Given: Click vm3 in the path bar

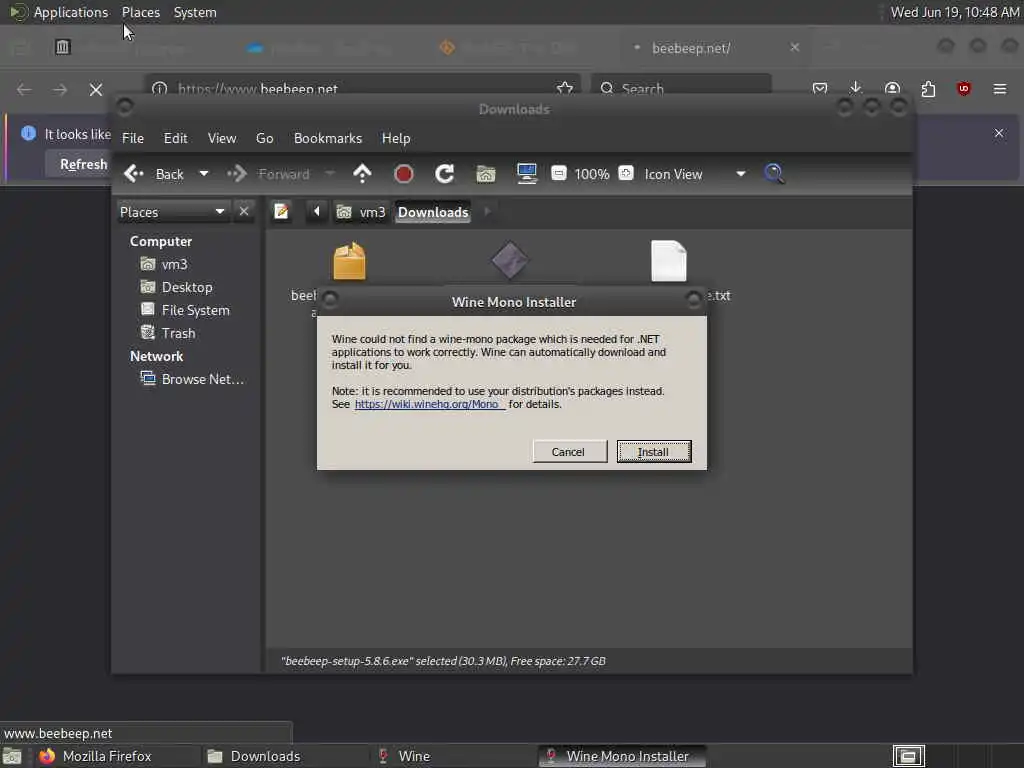Looking at the screenshot, I should 361,212.
